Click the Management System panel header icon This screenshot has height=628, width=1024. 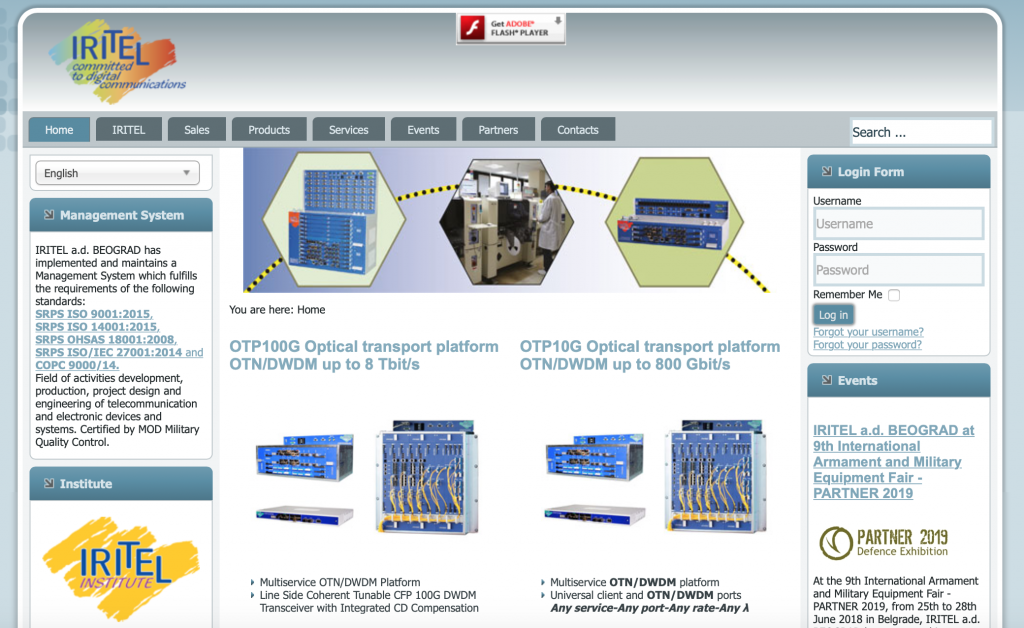click(x=49, y=215)
